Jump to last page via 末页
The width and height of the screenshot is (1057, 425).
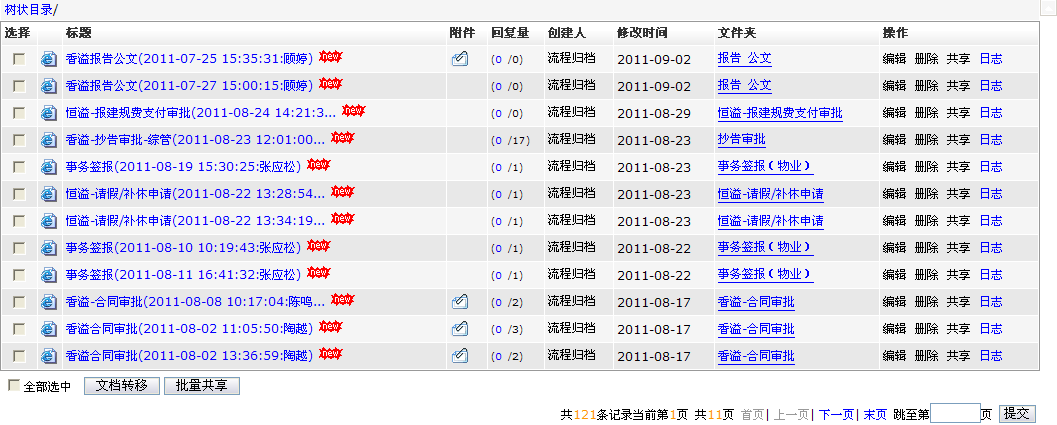[875, 414]
